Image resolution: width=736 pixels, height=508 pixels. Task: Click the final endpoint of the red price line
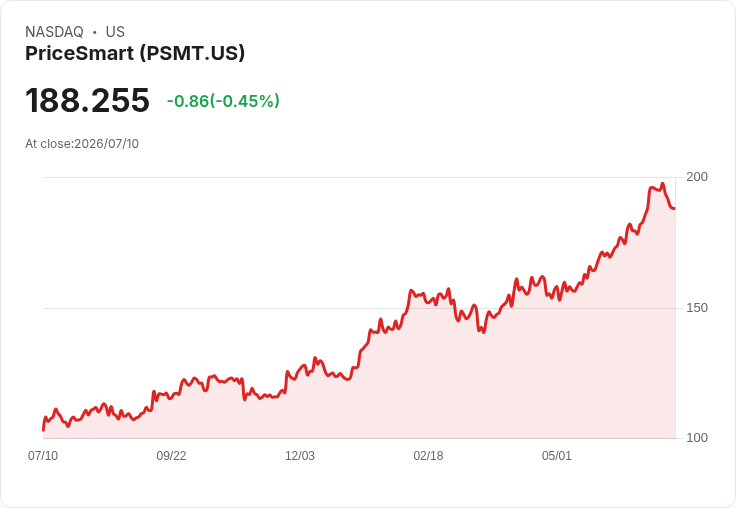point(674,208)
